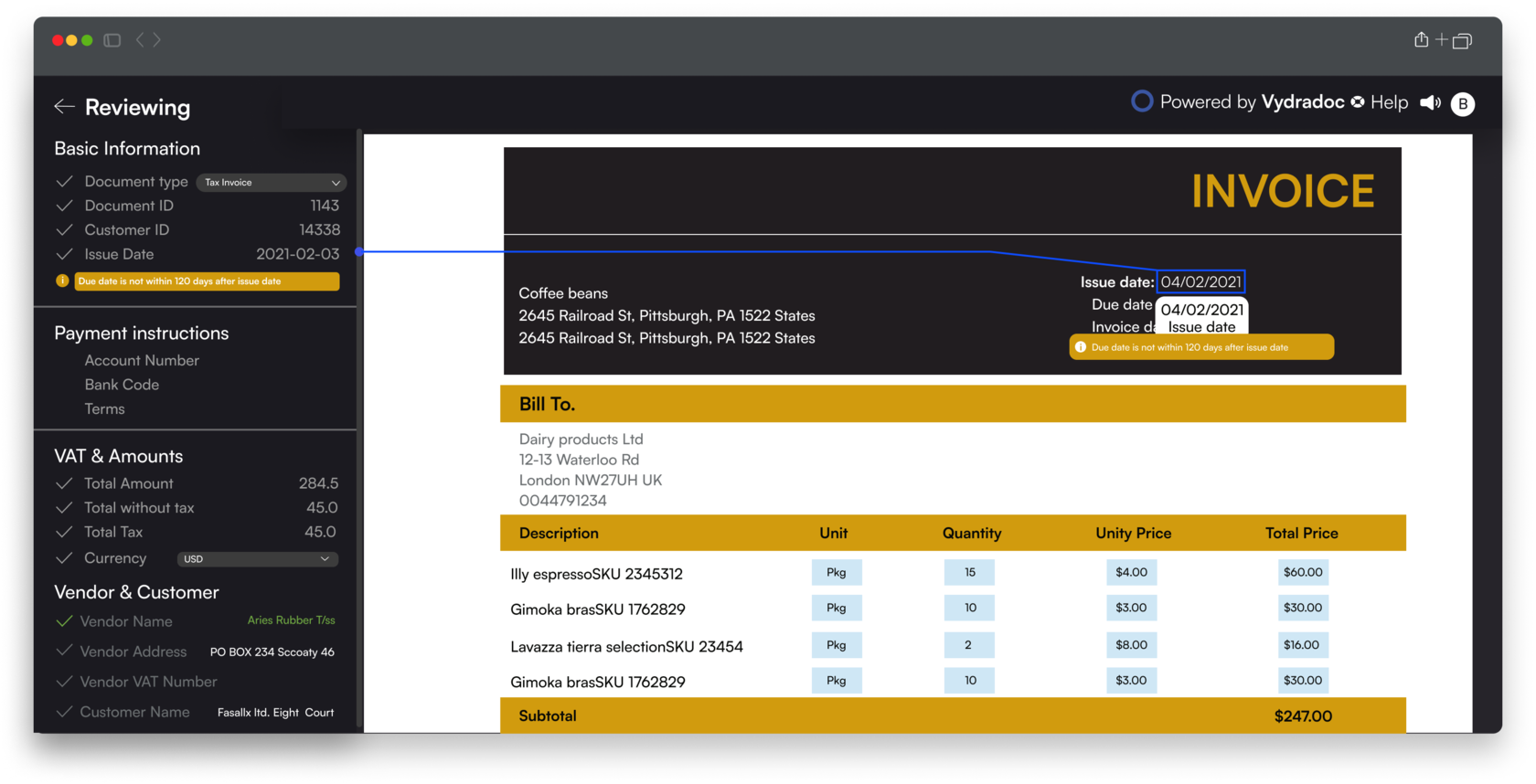Click the warning info icon in sidebar
1536x784 pixels.
click(62, 281)
